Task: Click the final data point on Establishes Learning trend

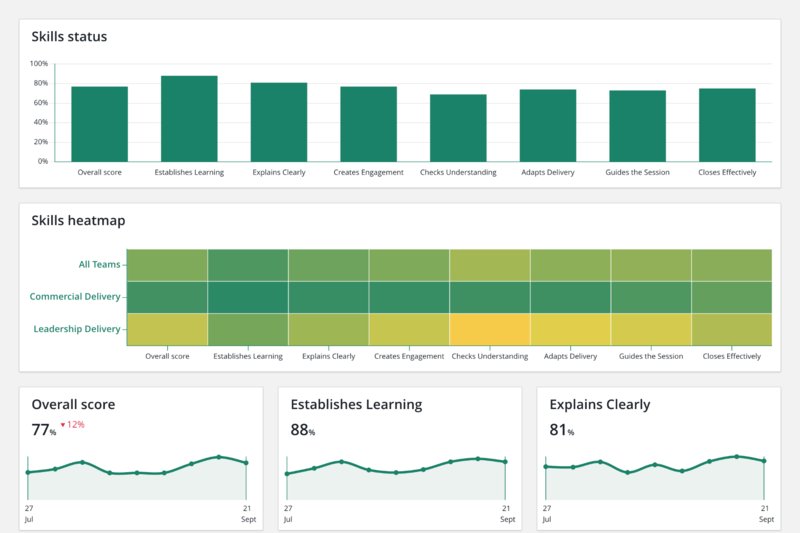Action: point(505,462)
